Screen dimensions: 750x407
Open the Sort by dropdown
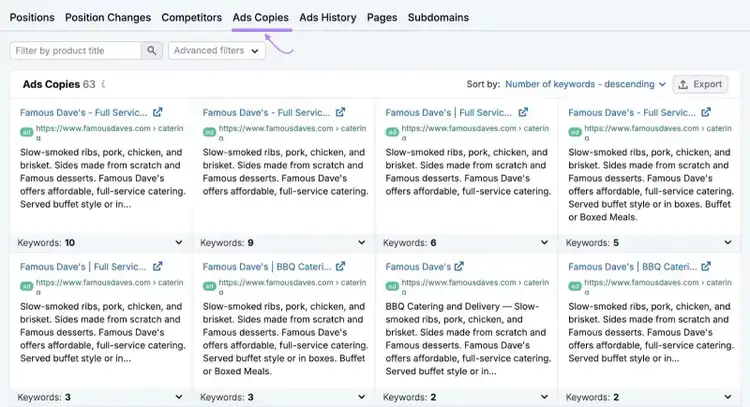585,84
